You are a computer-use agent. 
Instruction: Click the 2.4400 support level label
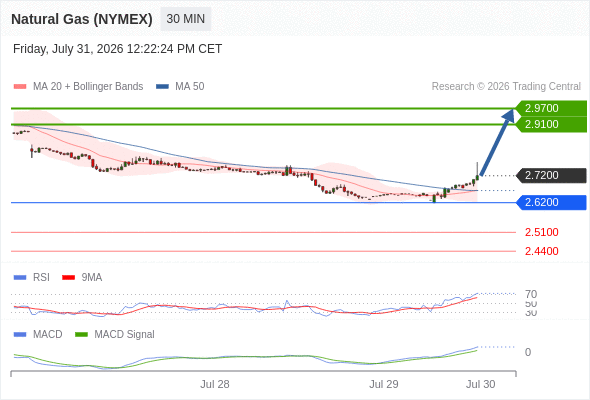click(x=541, y=251)
